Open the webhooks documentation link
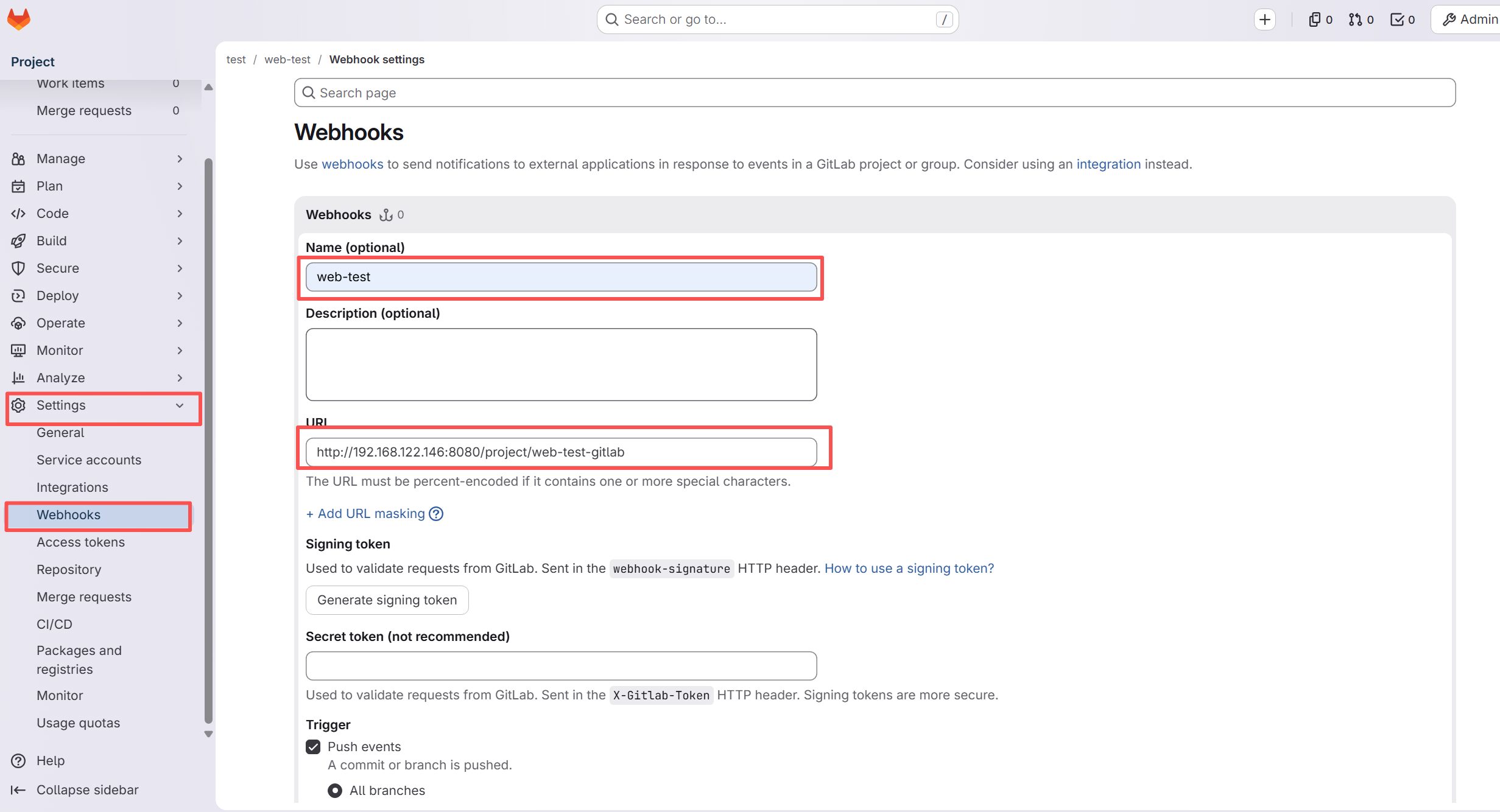 353,164
